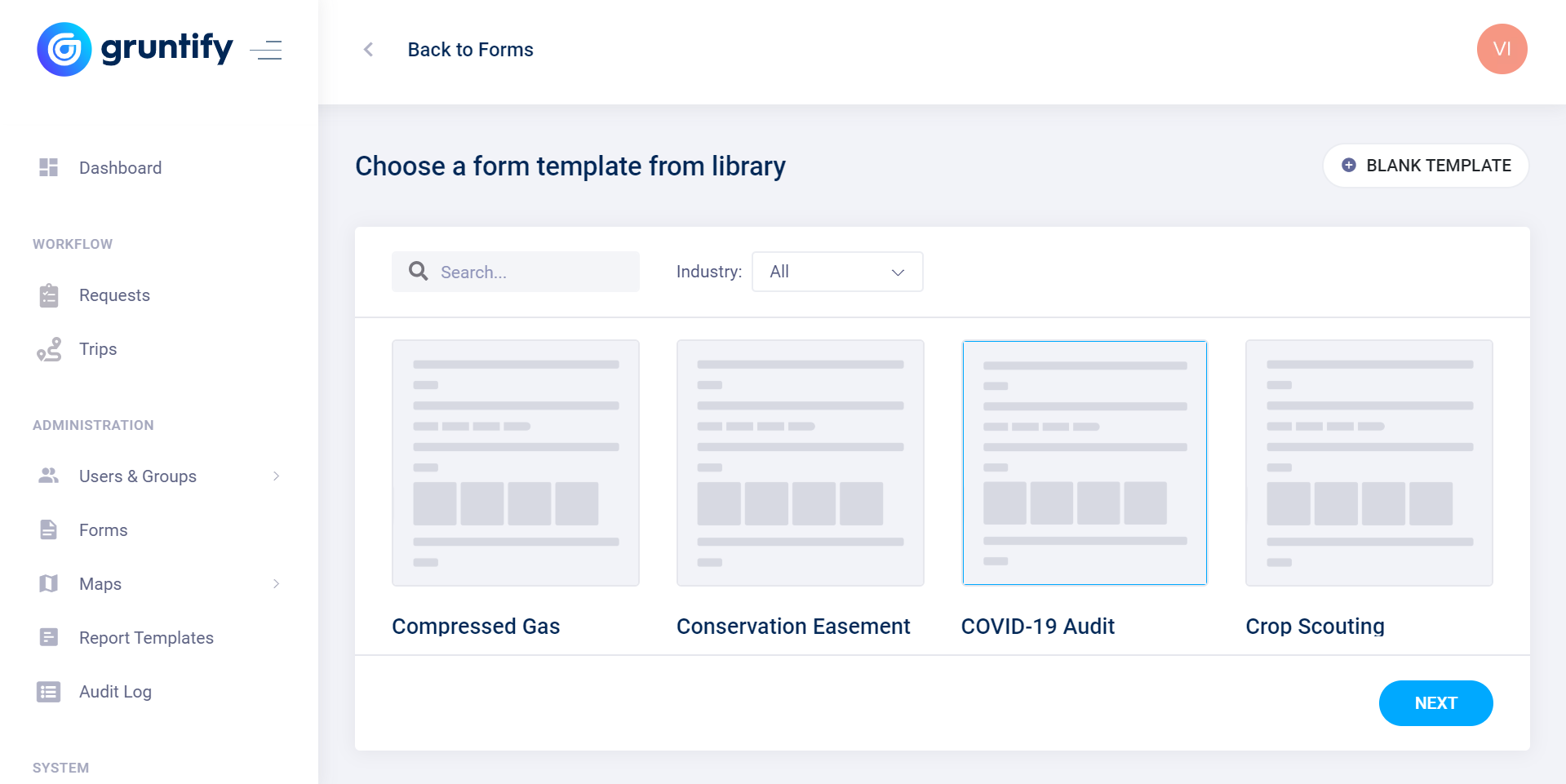Screen dimensions: 1566x784
Task: Click the COVID-19 Audit title text
Action: [x=1038, y=626]
